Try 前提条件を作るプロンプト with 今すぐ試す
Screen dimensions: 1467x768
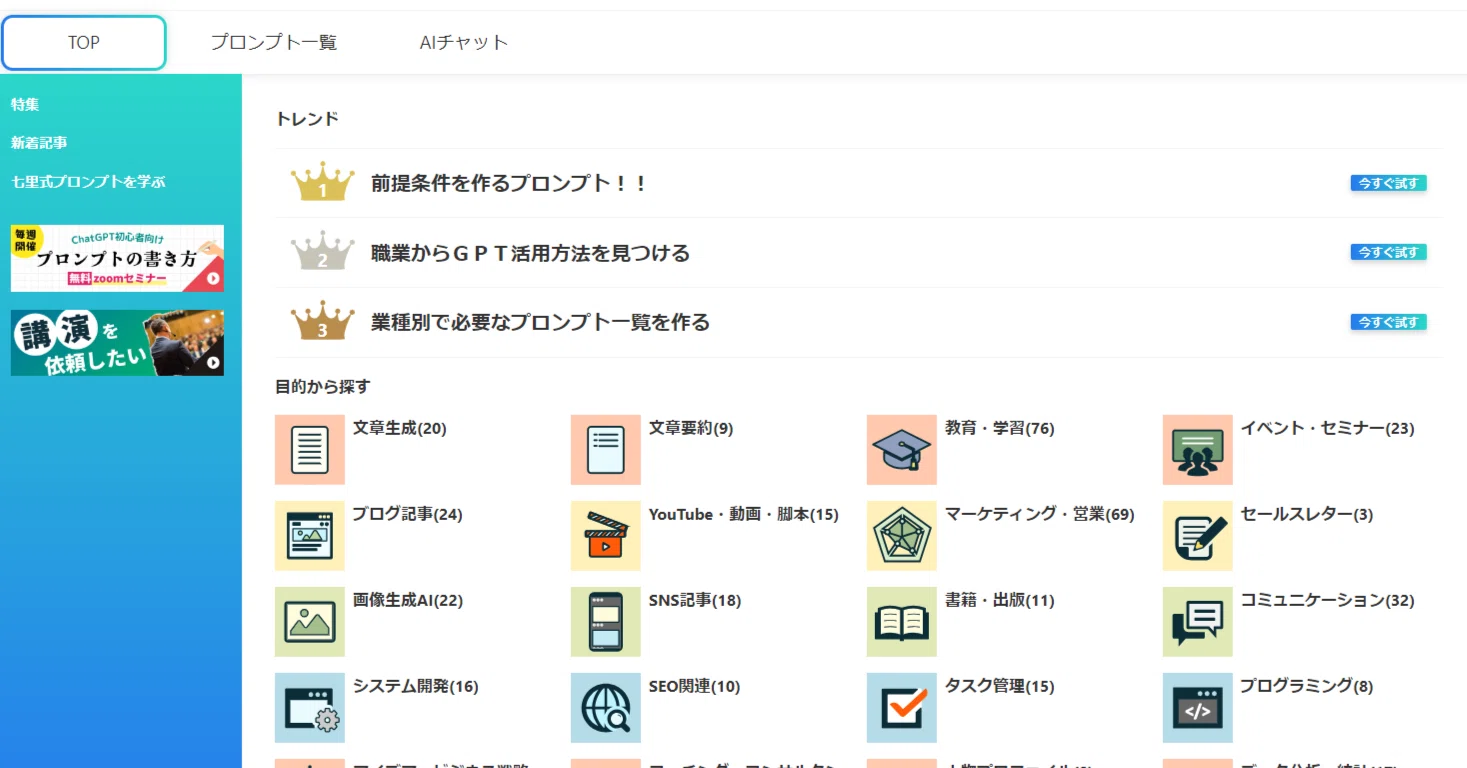point(1388,183)
